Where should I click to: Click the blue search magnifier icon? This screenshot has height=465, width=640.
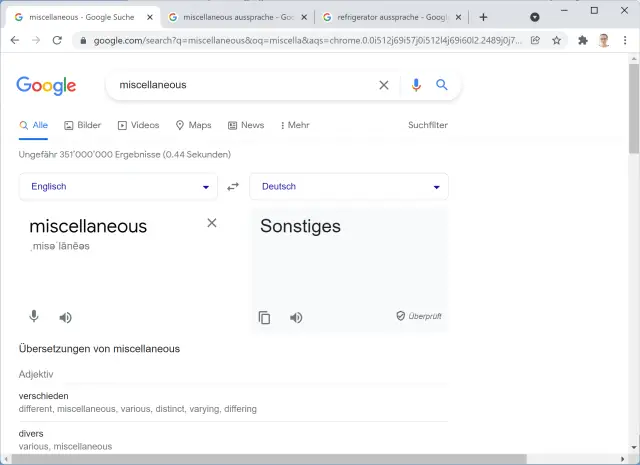tap(442, 85)
